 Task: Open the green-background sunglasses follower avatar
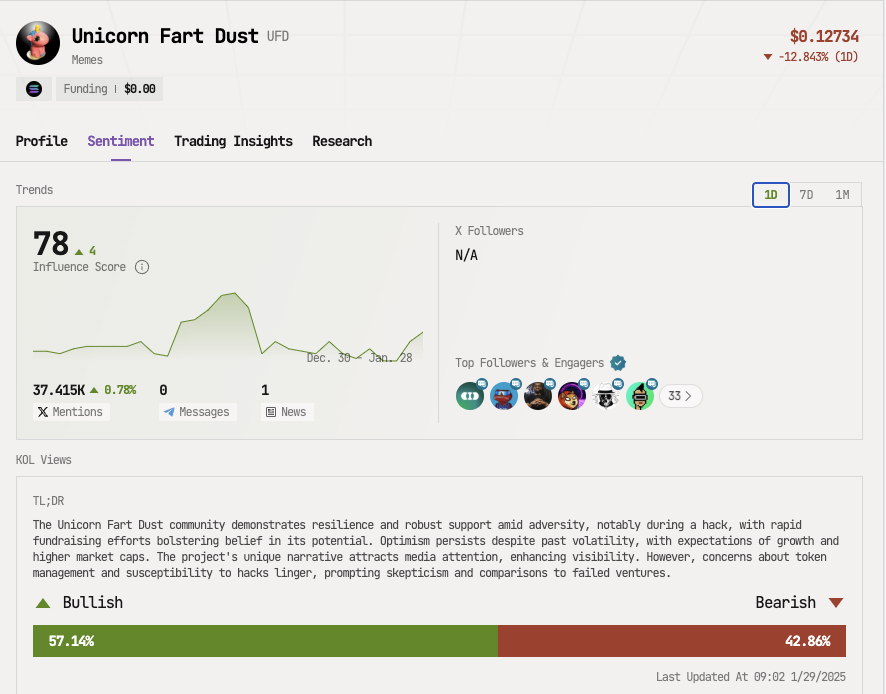pos(640,396)
